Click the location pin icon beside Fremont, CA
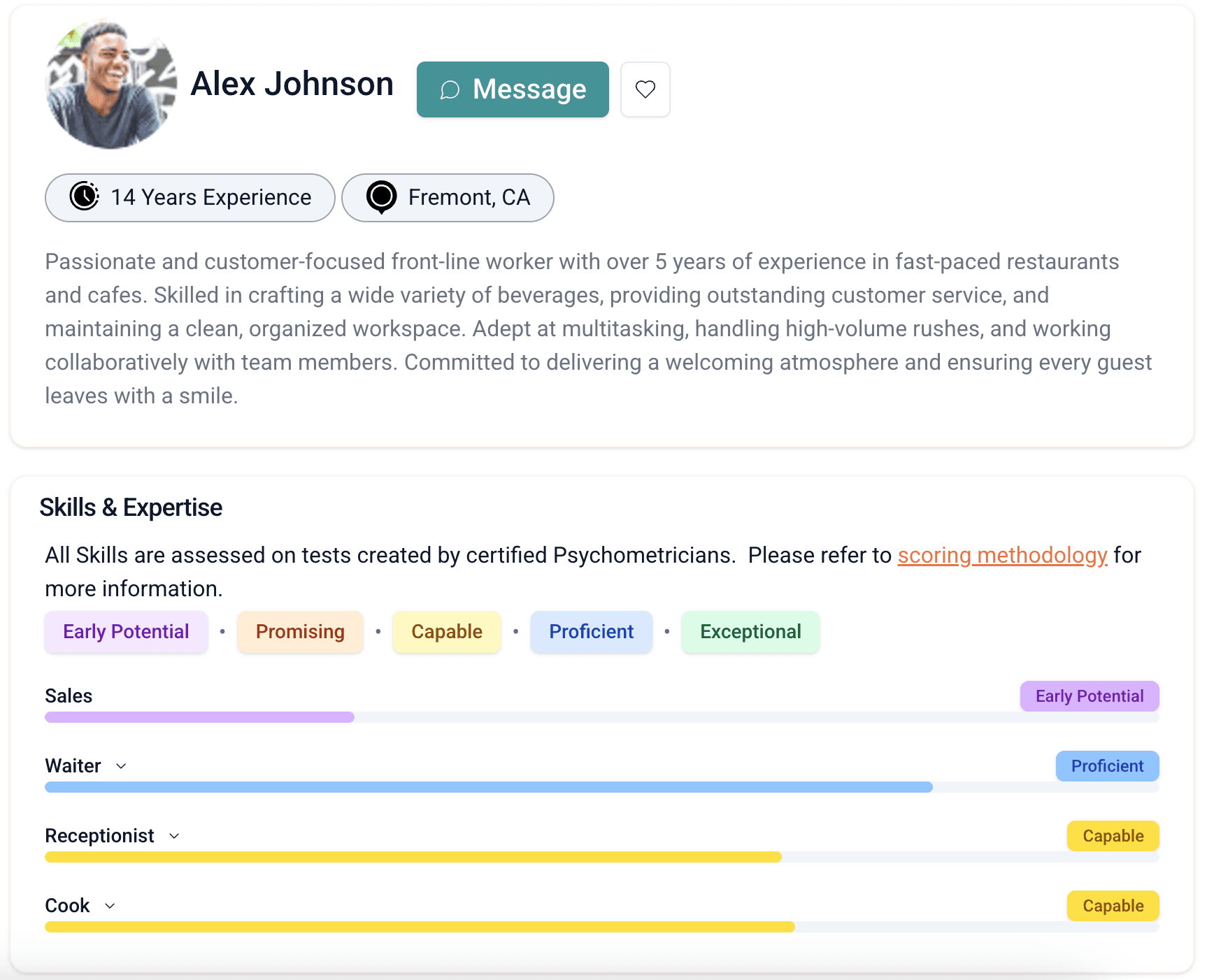The height and width of the screenshot is (980, 1207). point(380,198)
